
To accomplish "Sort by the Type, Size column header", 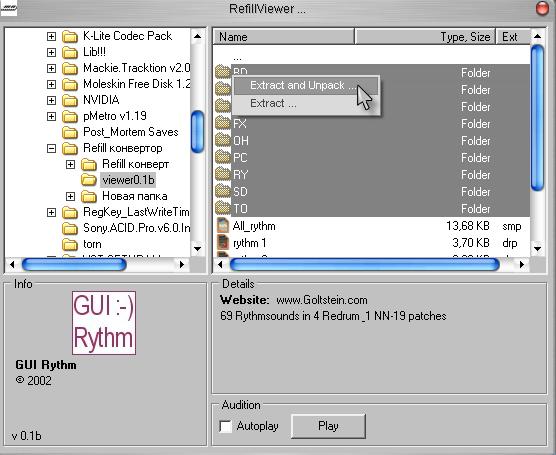I will [x=425, y=37].
